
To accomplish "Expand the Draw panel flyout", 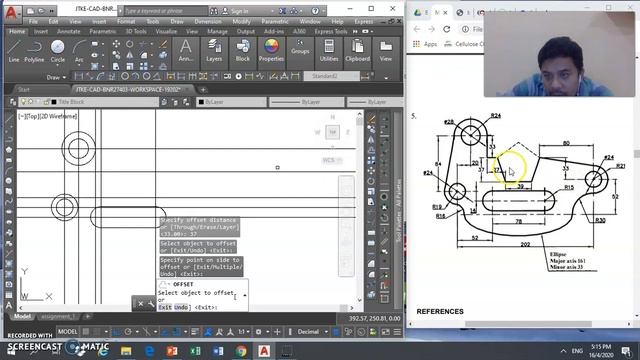I will tap(56, 77).
